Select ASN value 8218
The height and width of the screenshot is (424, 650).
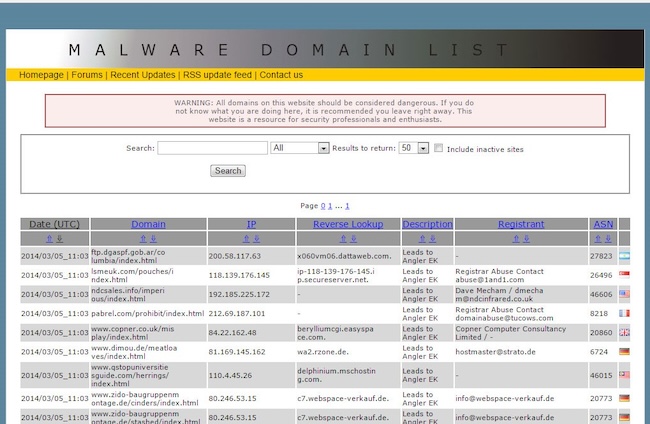599,313
